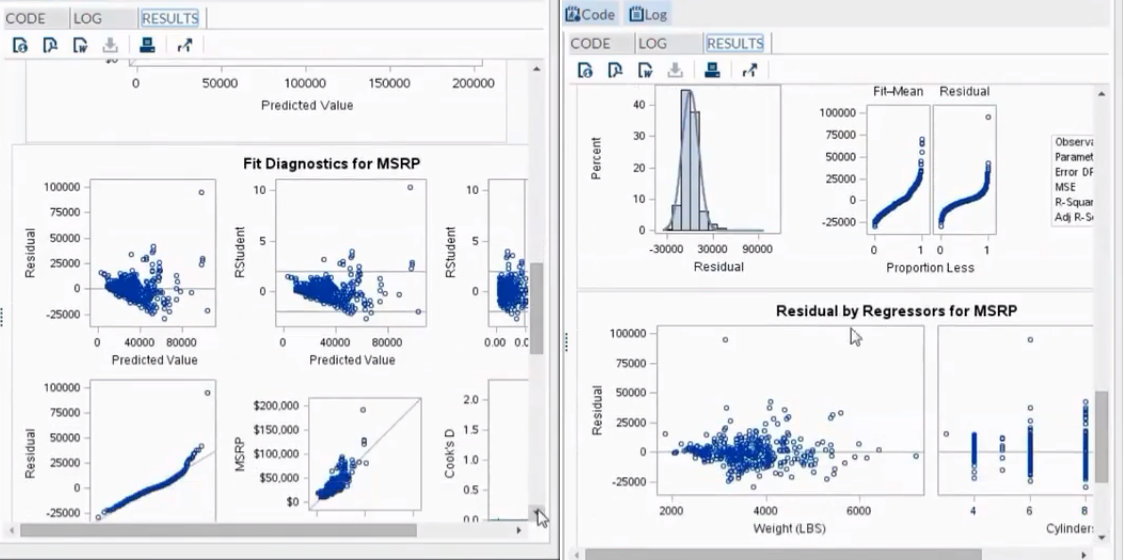The height and width of the screenshot is (560, 1124).
Task: Click left pane vertical scrollbar down arrow
Action: coord(537,511)
